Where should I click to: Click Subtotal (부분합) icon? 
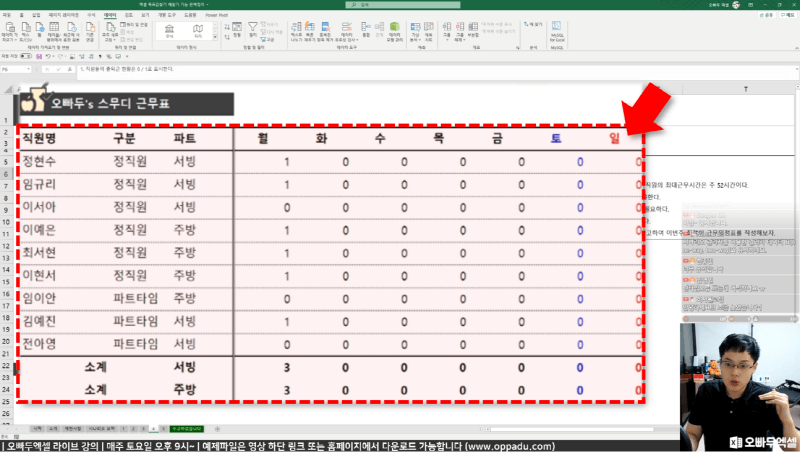pos(473,31)
